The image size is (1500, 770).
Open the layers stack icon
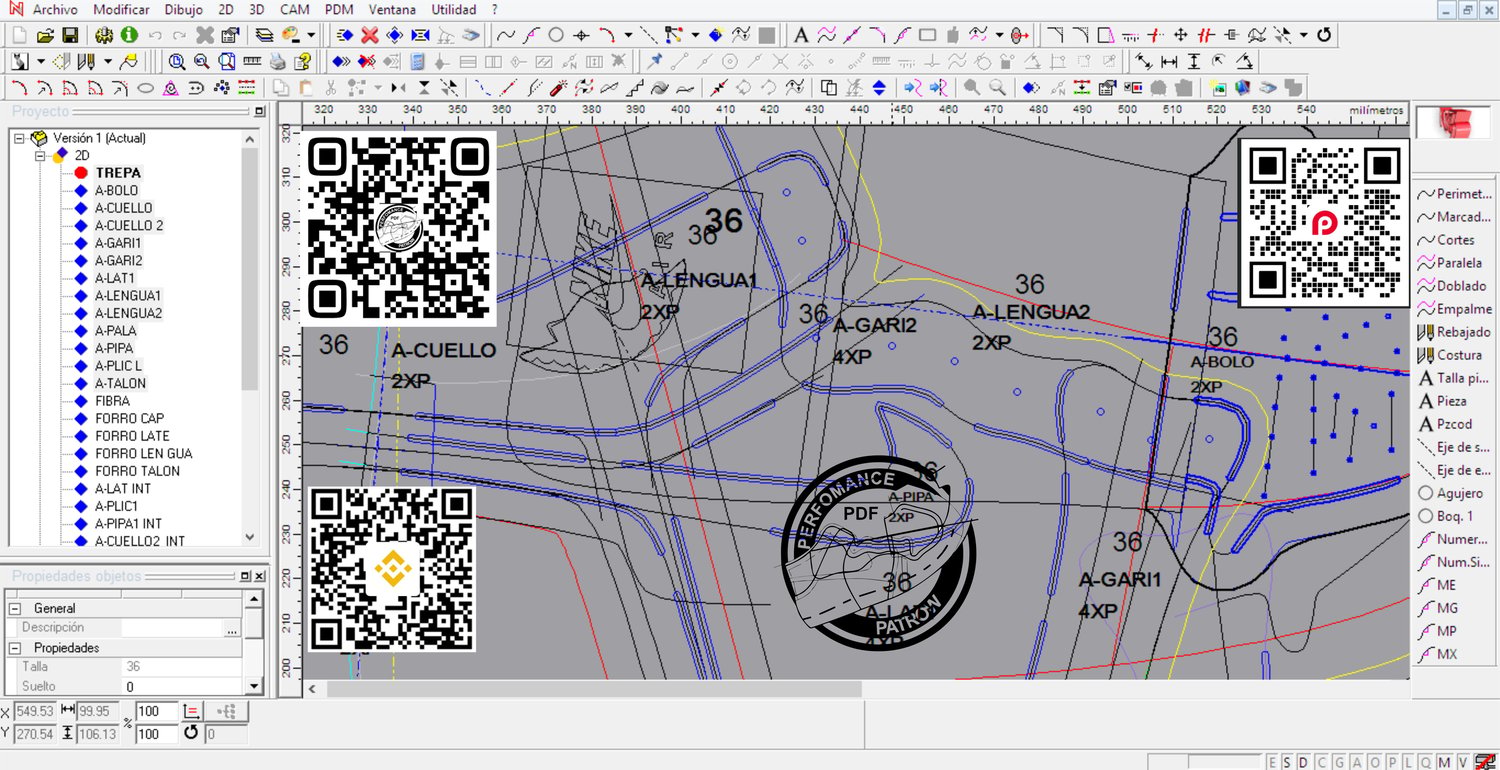pos(264,35)
